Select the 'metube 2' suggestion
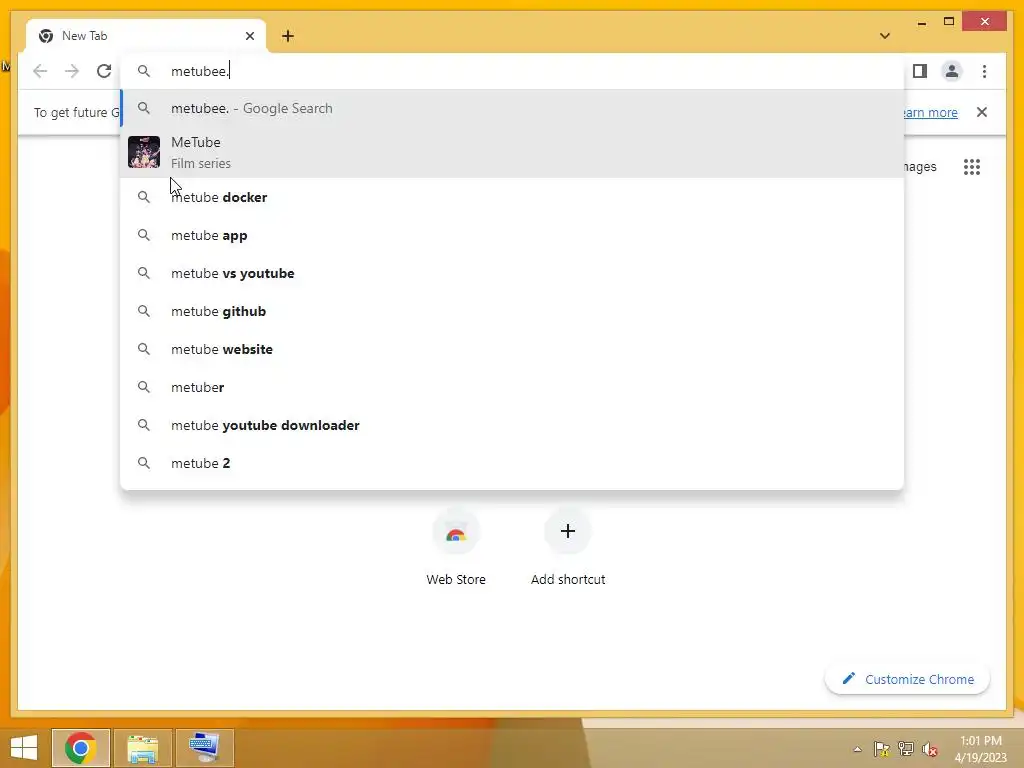This screenshot has height=768, width=1024. (512, 463)
